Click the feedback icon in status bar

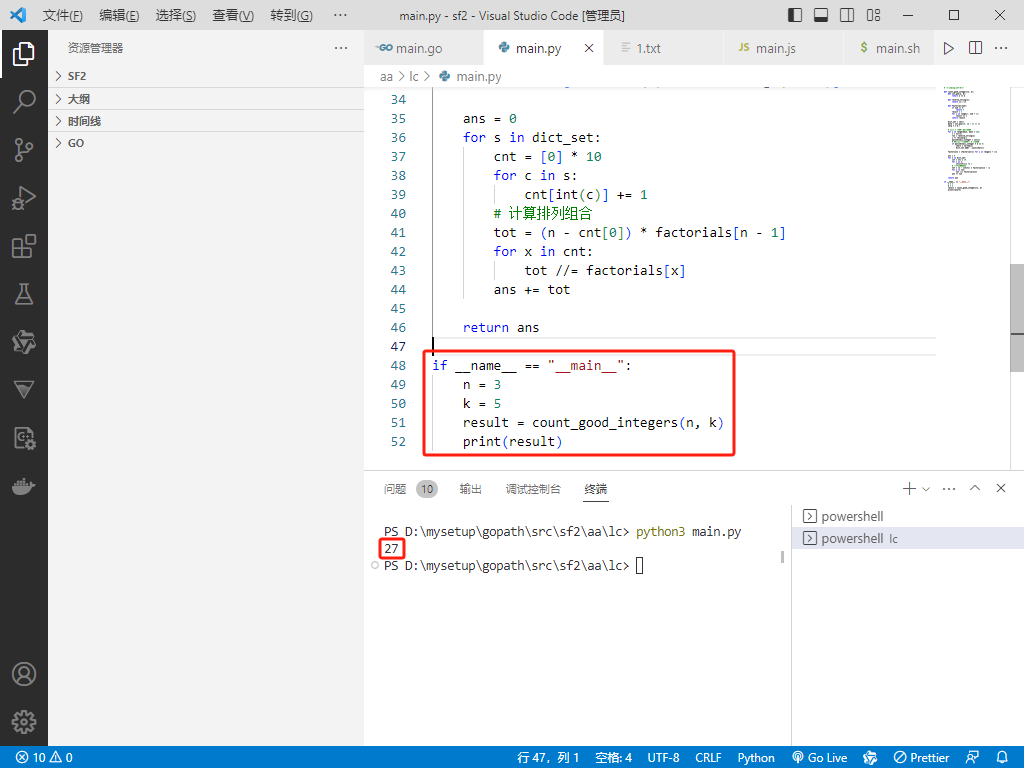pyautogui.click(x=972, y=758)
